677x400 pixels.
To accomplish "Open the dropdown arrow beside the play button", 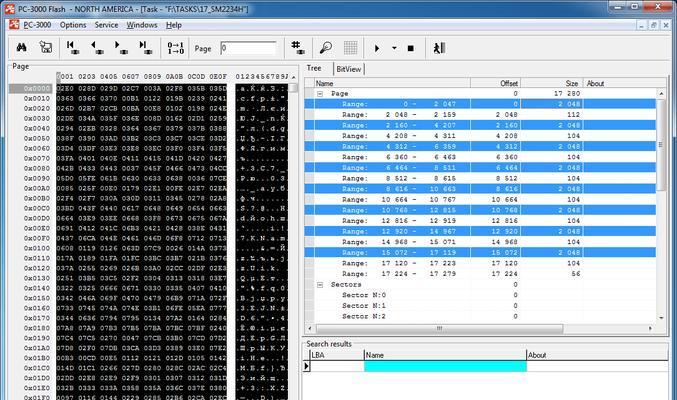I will (x=394, y=48).
